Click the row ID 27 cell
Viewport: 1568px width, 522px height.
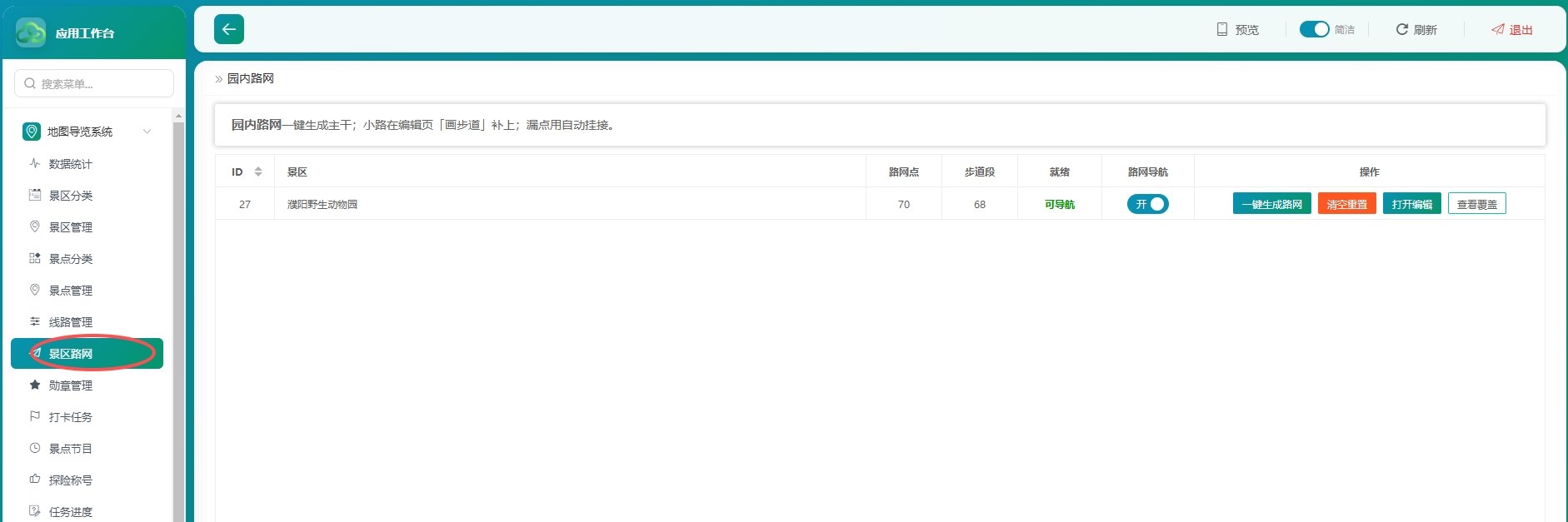point(245,204)
